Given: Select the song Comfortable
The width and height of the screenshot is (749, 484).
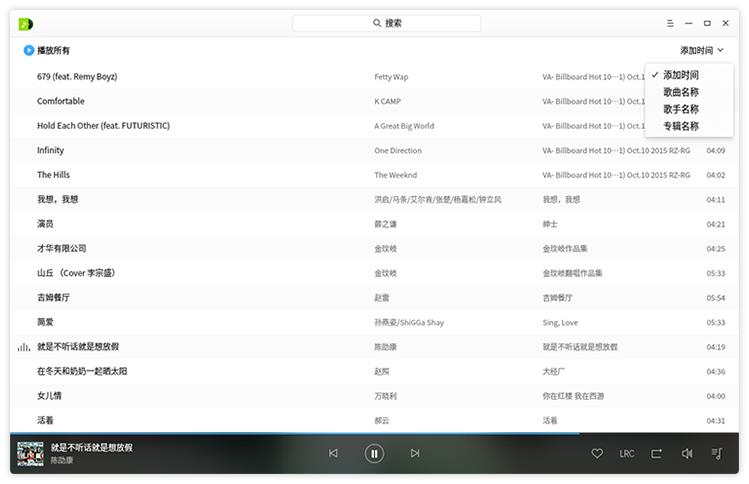Looking at the screenshot, I should 61,101.
